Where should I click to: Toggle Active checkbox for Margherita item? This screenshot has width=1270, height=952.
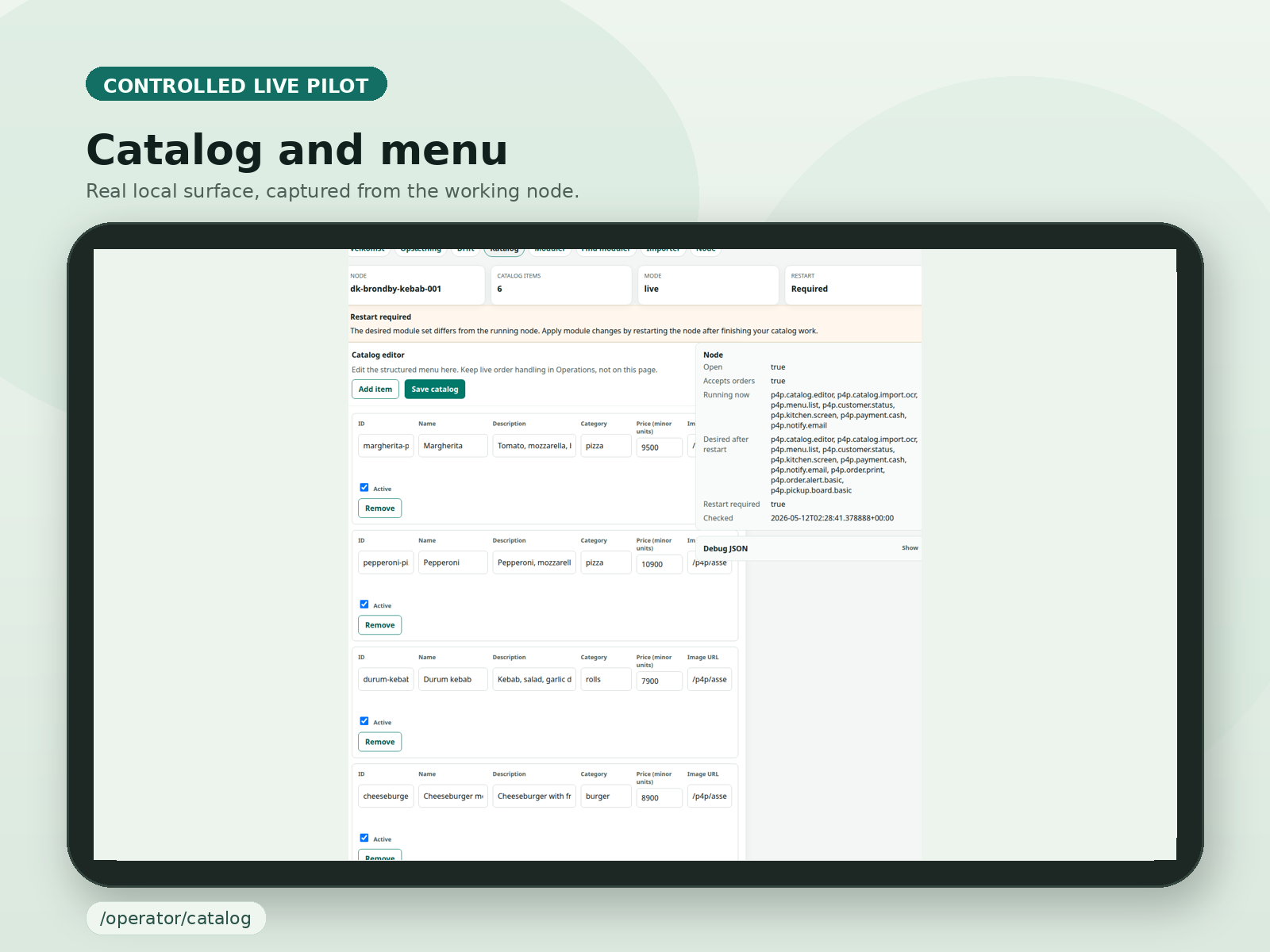click(x=364, y=488)
